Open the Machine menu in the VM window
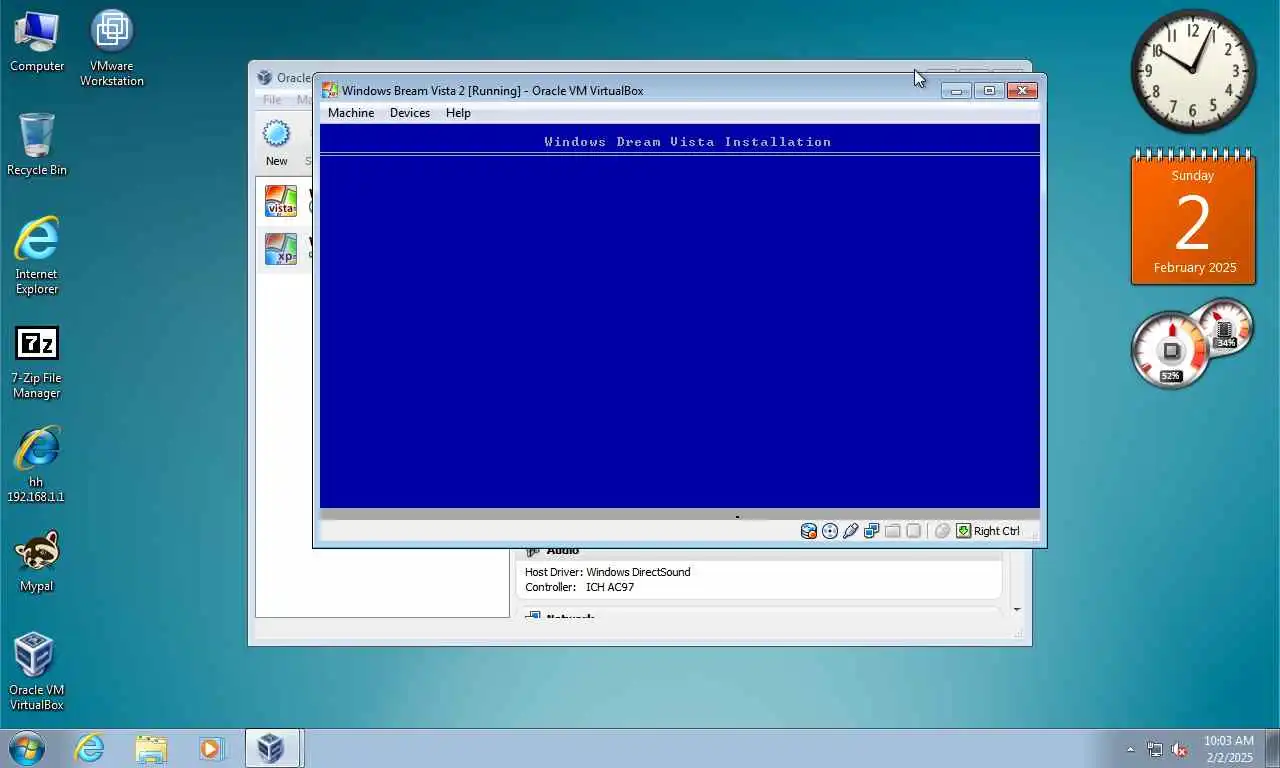This screenshot has width=1280, height=768. click(351, 113)
